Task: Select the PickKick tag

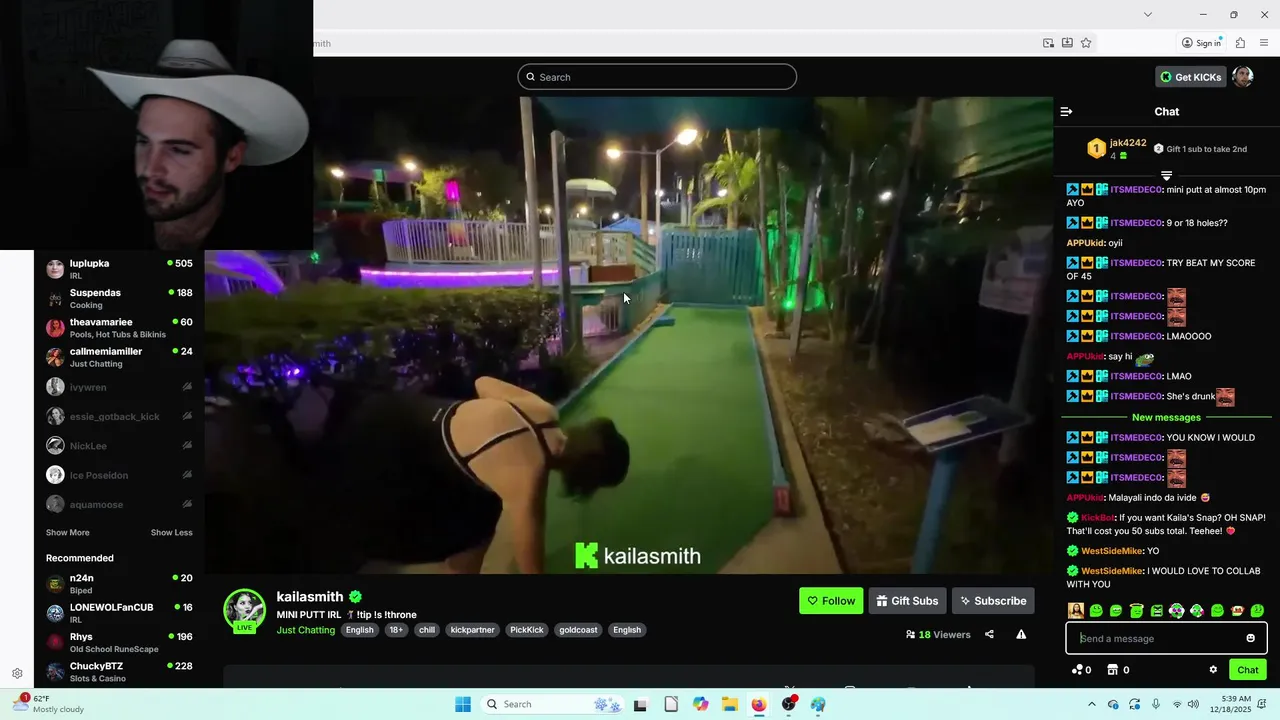Action: pos(527,630)
